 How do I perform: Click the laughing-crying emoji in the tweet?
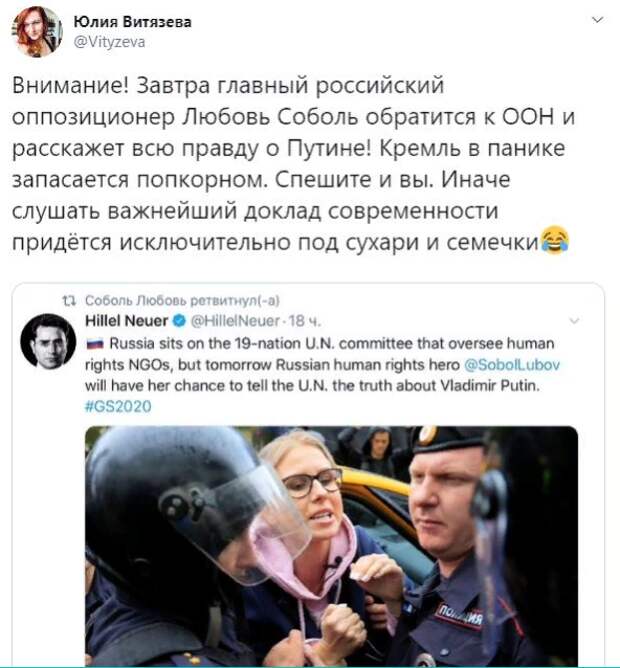pos(555,240)
